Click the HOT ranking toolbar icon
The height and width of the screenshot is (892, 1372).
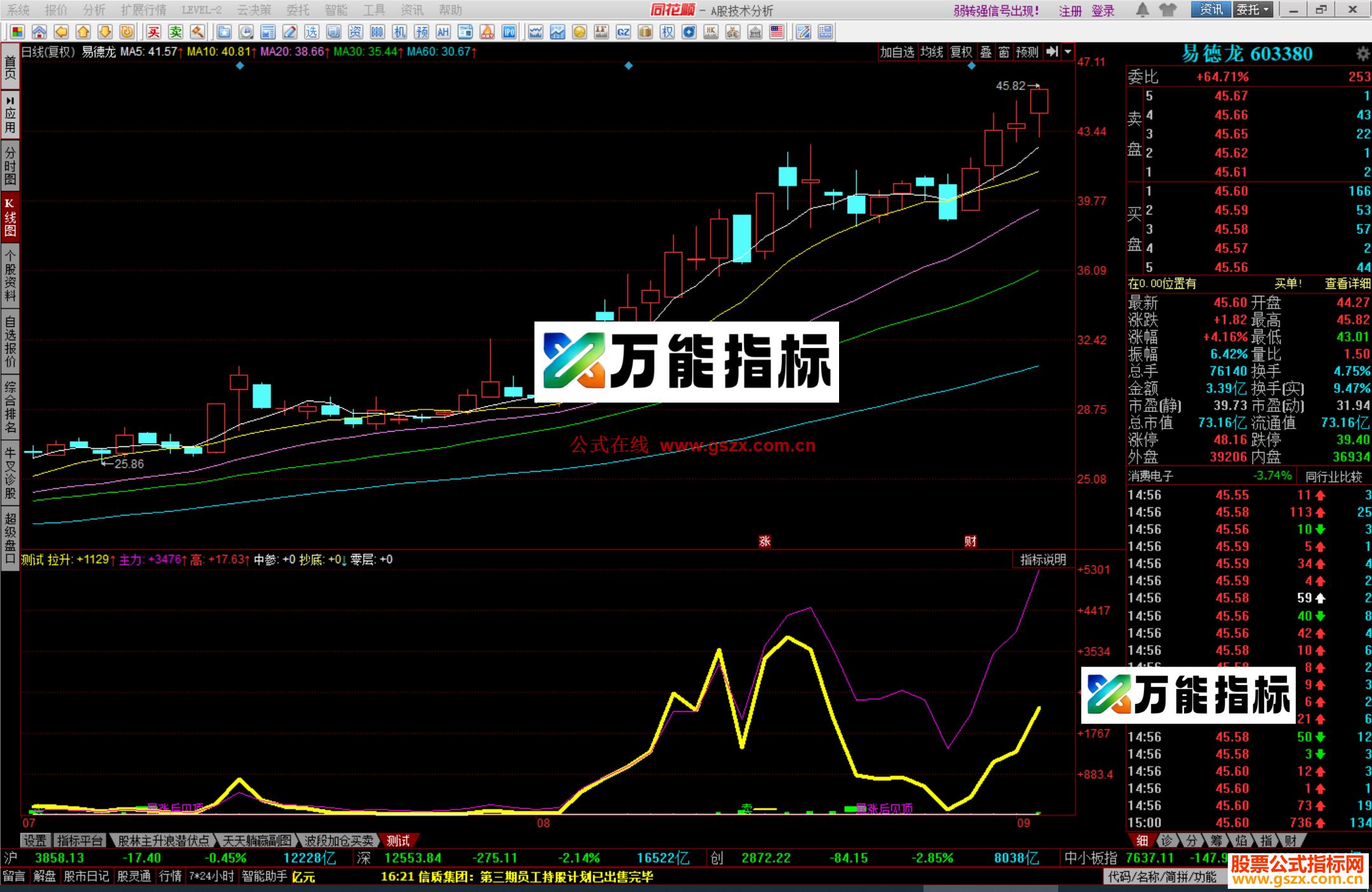(486, 32)
